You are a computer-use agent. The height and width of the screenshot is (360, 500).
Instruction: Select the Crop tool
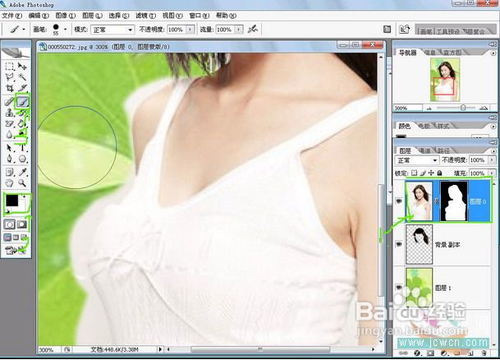(x=10, y=88)
